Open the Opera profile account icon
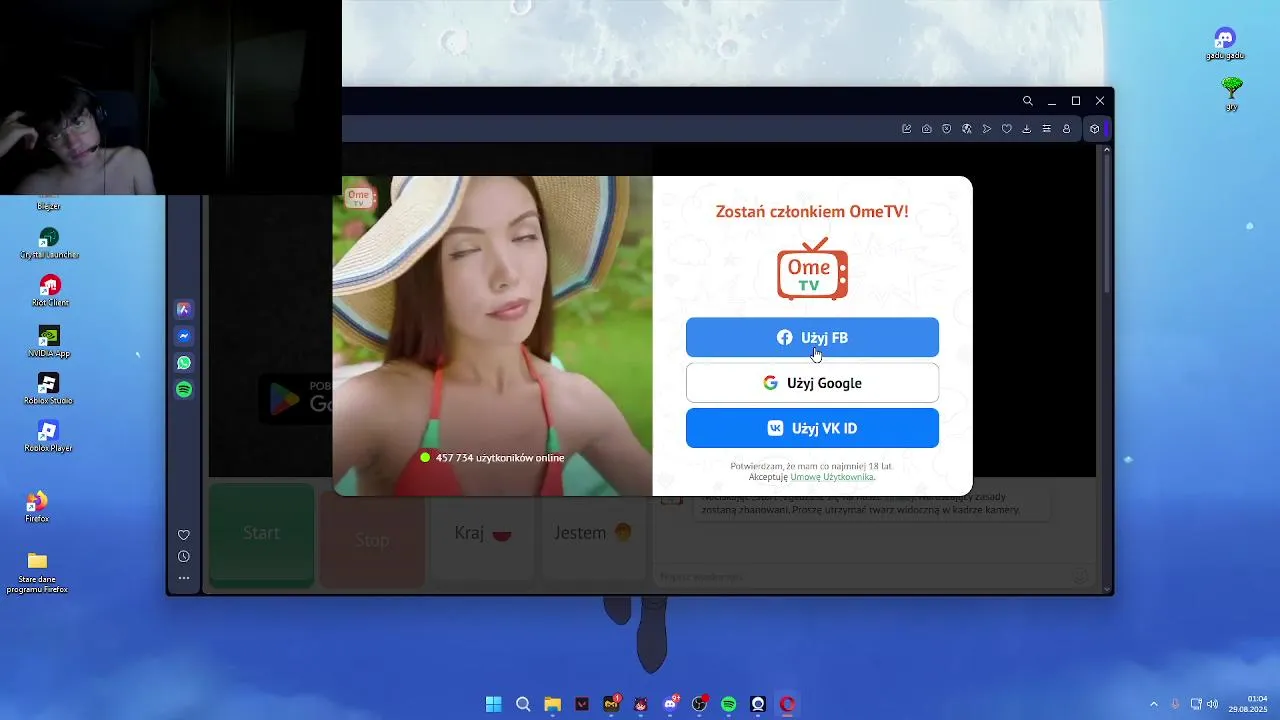This screenshot has width=1280, height=720. [1067, 129]
